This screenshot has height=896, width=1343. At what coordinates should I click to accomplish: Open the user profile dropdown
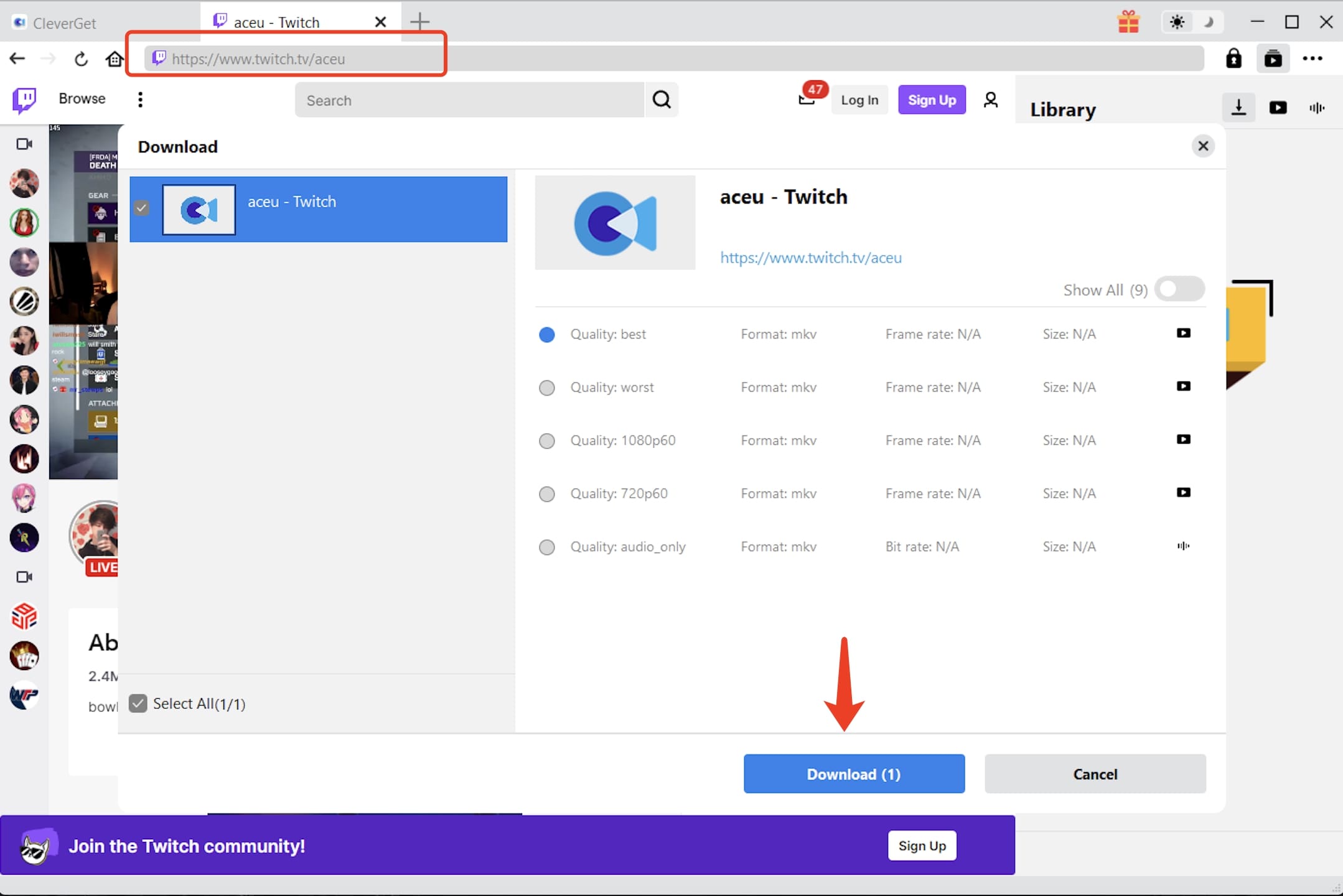(991, 99)
